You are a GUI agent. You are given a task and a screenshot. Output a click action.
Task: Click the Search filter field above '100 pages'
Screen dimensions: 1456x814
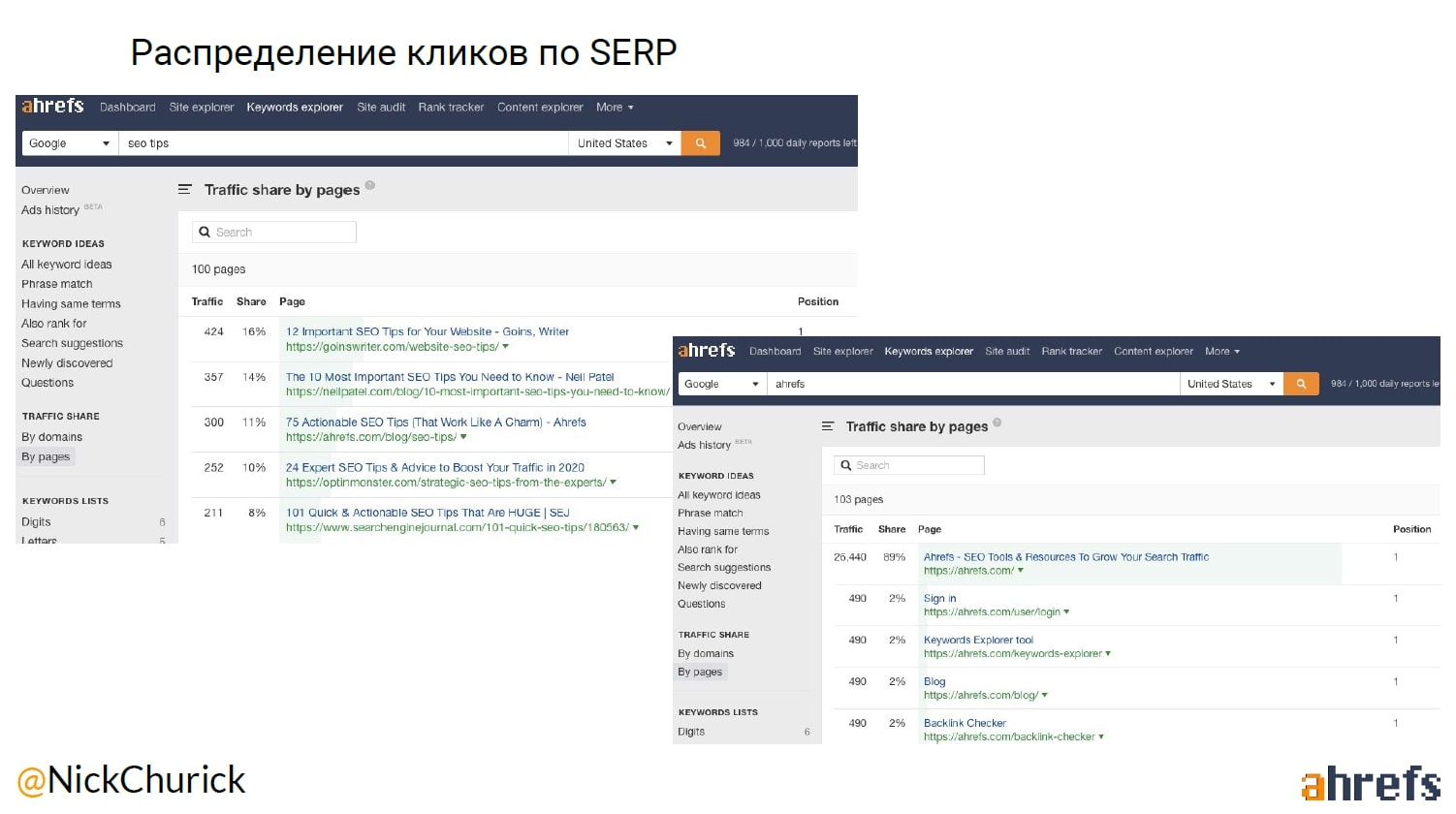pyautogui.click(x=274, y=233)
